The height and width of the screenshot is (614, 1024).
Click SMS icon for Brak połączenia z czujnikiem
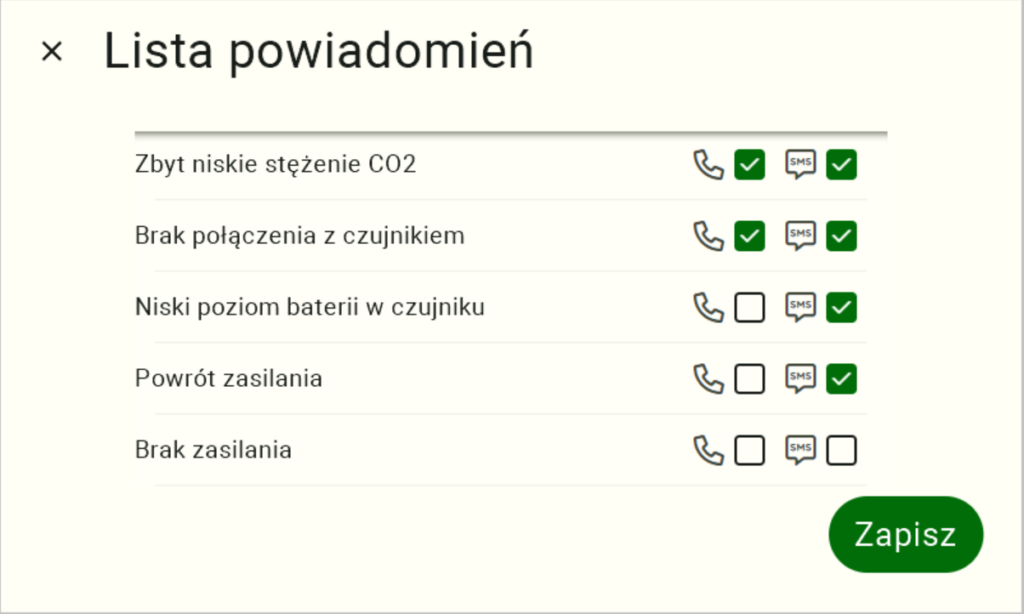pyautogui.click(x=801, y=236)
